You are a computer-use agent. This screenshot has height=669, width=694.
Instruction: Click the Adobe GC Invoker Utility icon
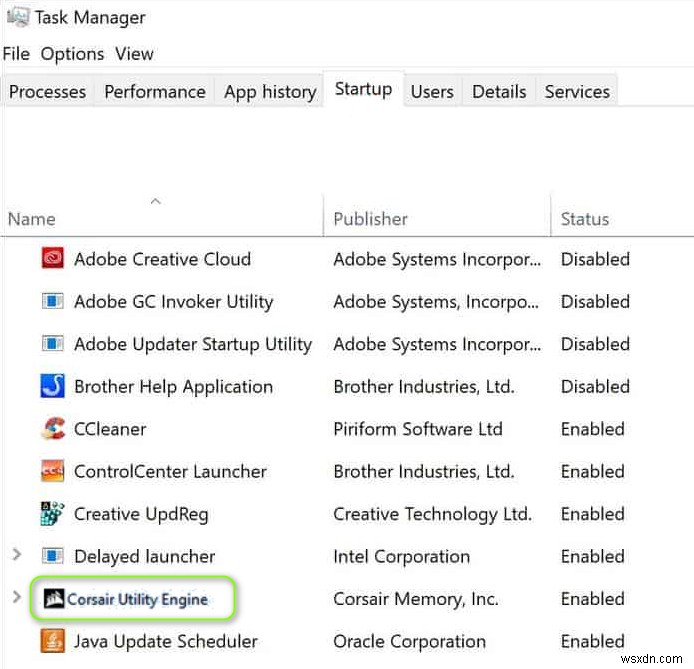pos(52,301)
